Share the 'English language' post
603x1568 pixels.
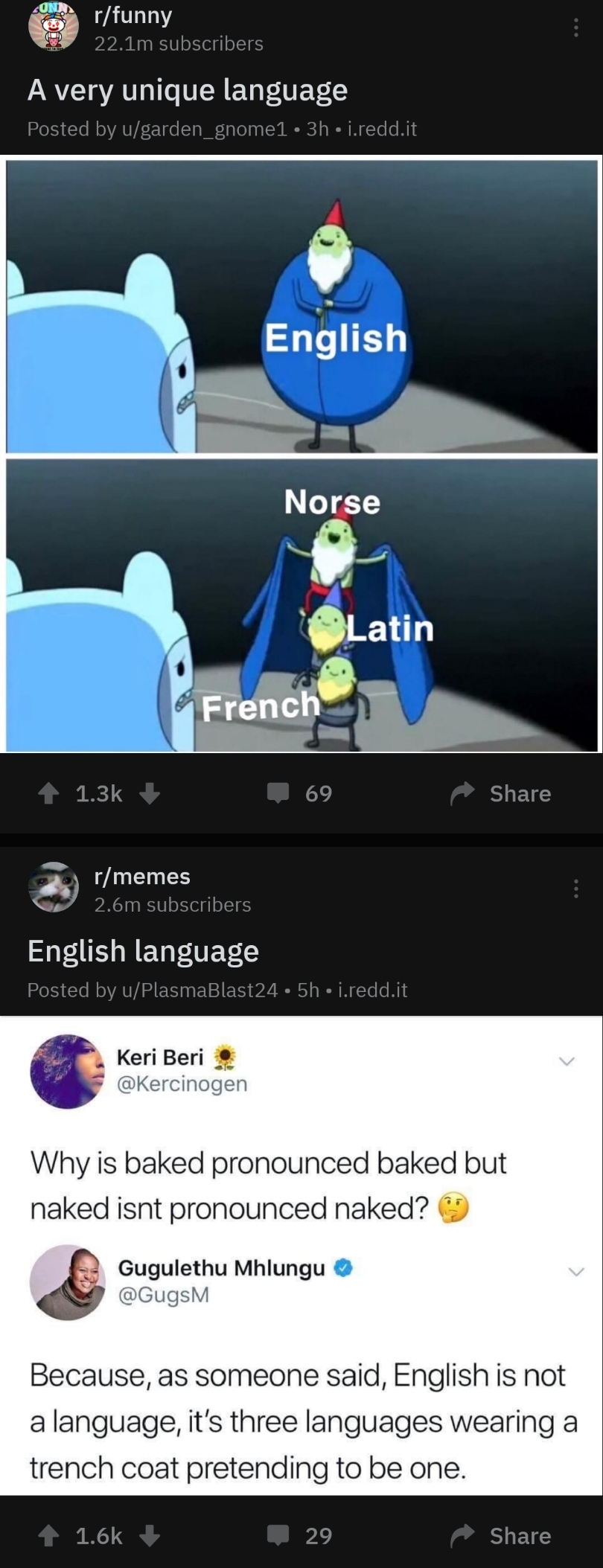(x=501, y=1535)
